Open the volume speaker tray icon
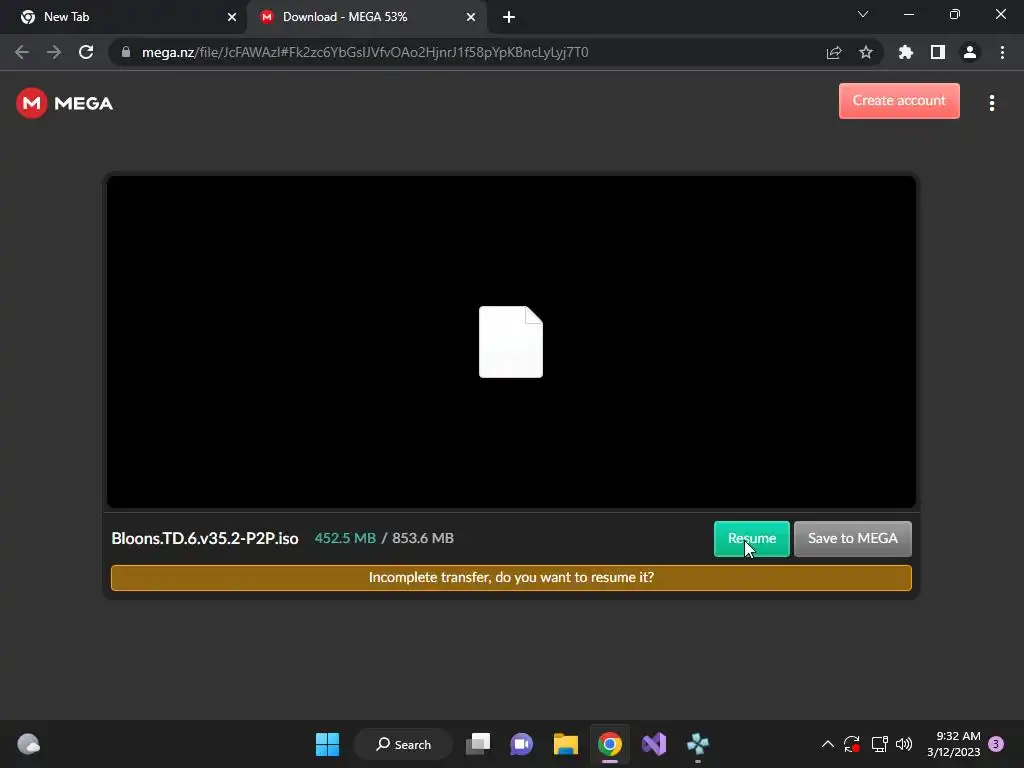The image size is (1024, 768). click(x=904, y=744)
